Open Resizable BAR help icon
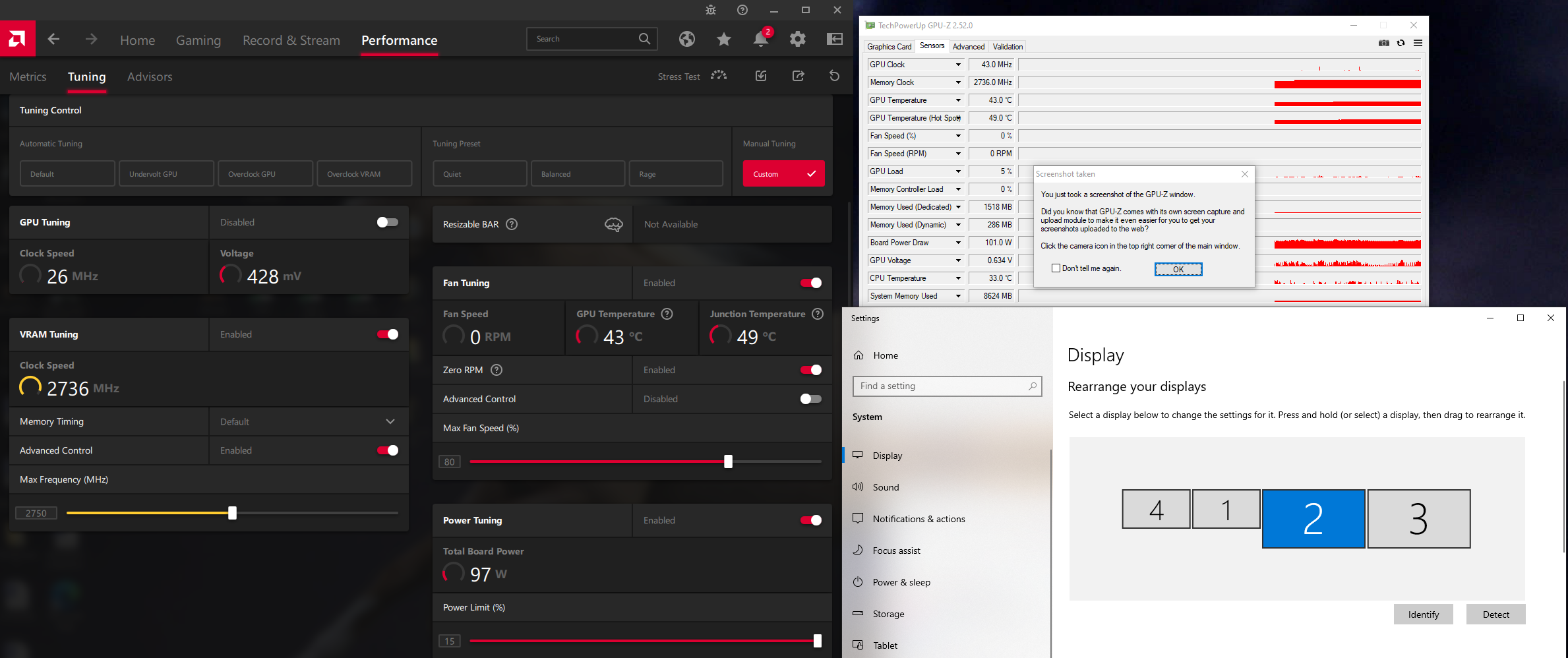The image size is (1568, 658). tap(512, 224)
